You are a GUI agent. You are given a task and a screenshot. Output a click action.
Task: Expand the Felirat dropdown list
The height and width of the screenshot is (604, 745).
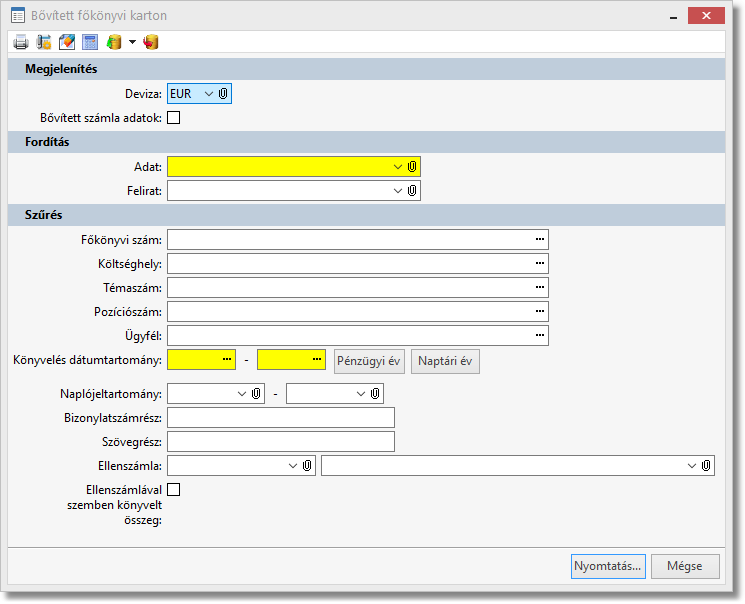coord(398,190)
